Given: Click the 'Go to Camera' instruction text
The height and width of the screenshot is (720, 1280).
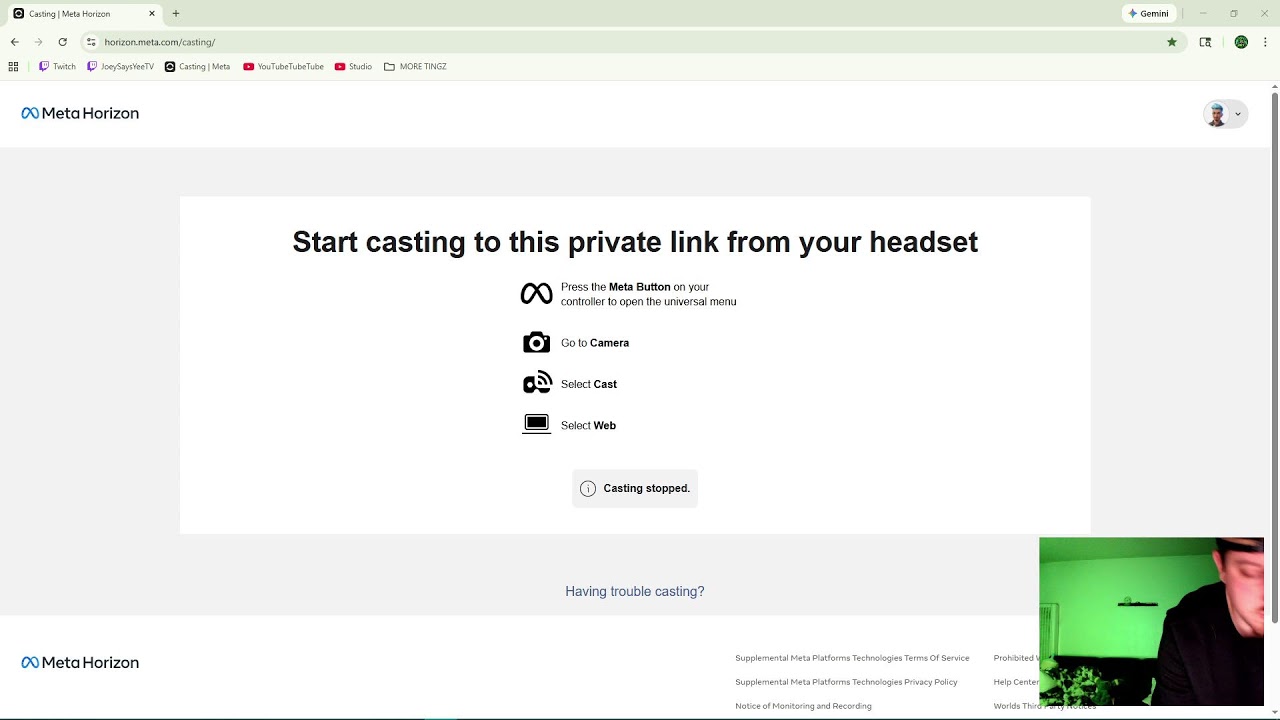Looking at the screenshot, I should click(x=595, y=343).
